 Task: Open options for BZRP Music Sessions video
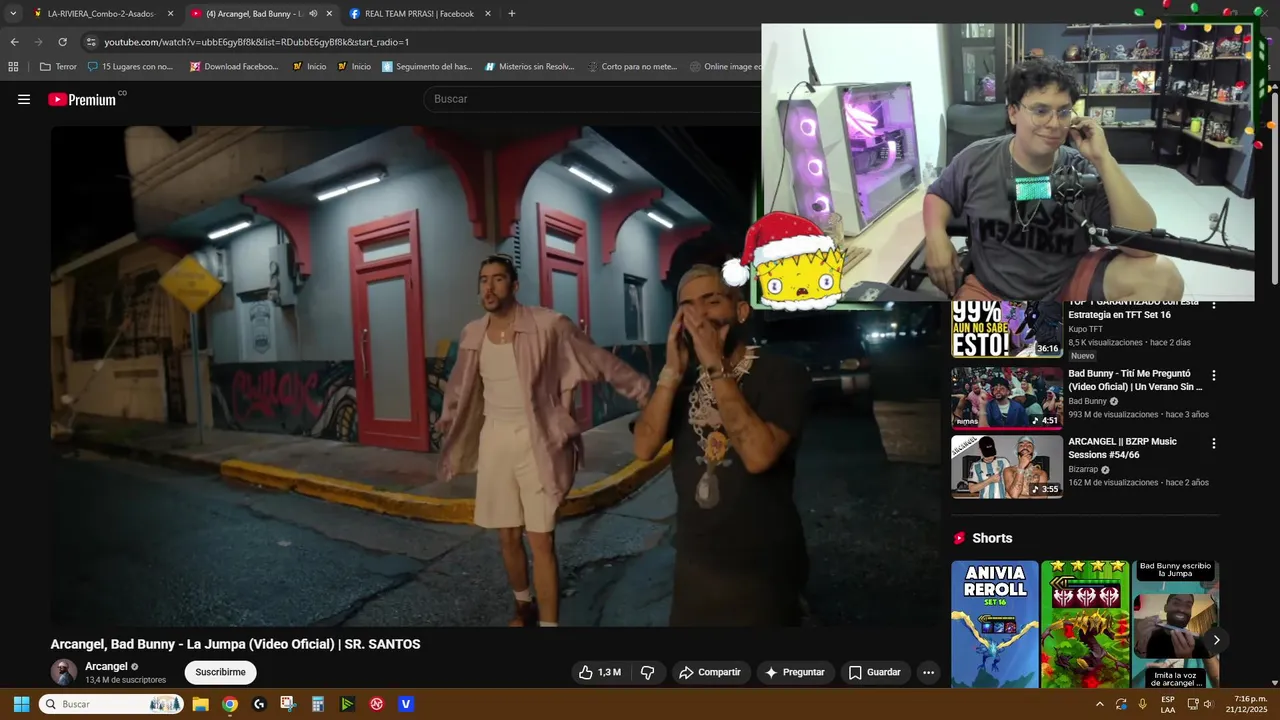tap(1214, 443)
